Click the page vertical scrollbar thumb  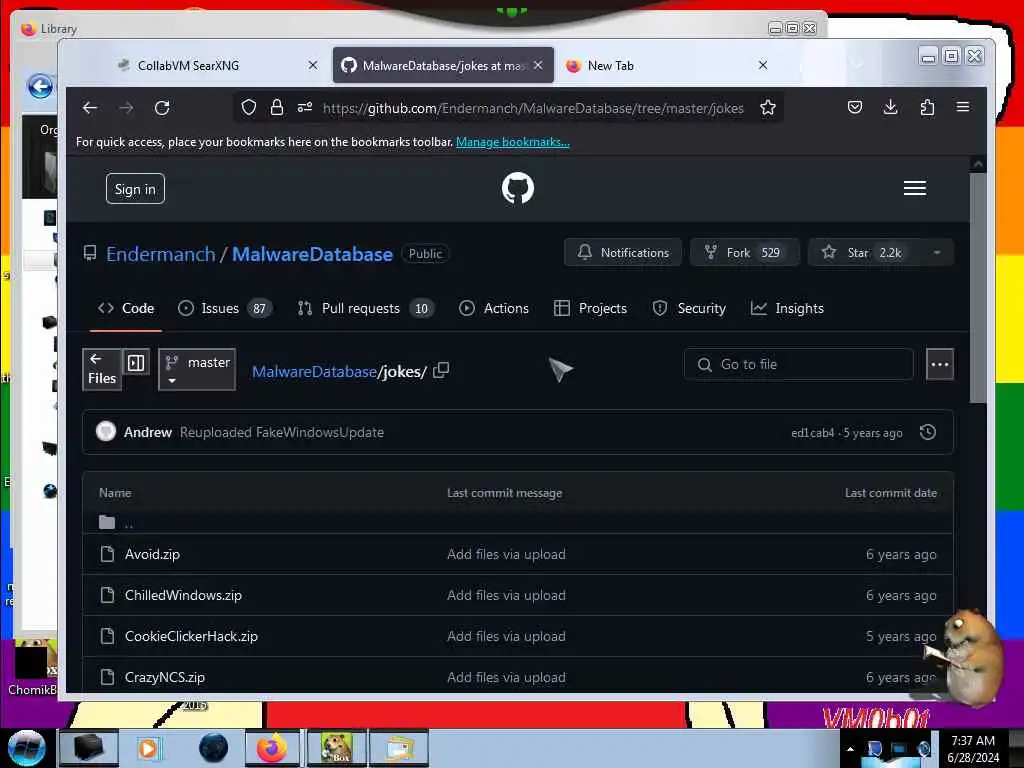tap(978, 287)
